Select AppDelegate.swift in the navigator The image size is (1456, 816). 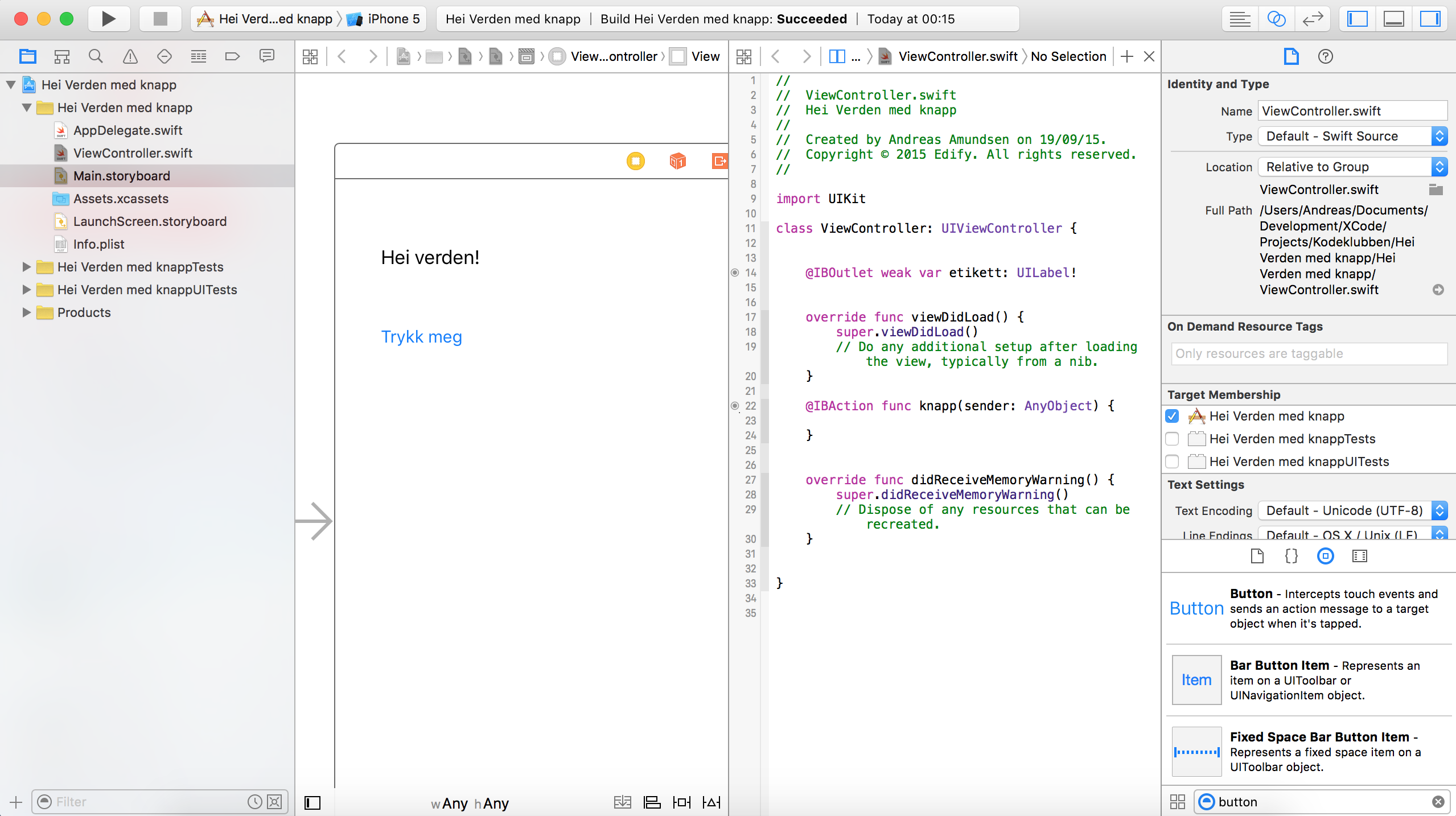(x=127, y=130)
